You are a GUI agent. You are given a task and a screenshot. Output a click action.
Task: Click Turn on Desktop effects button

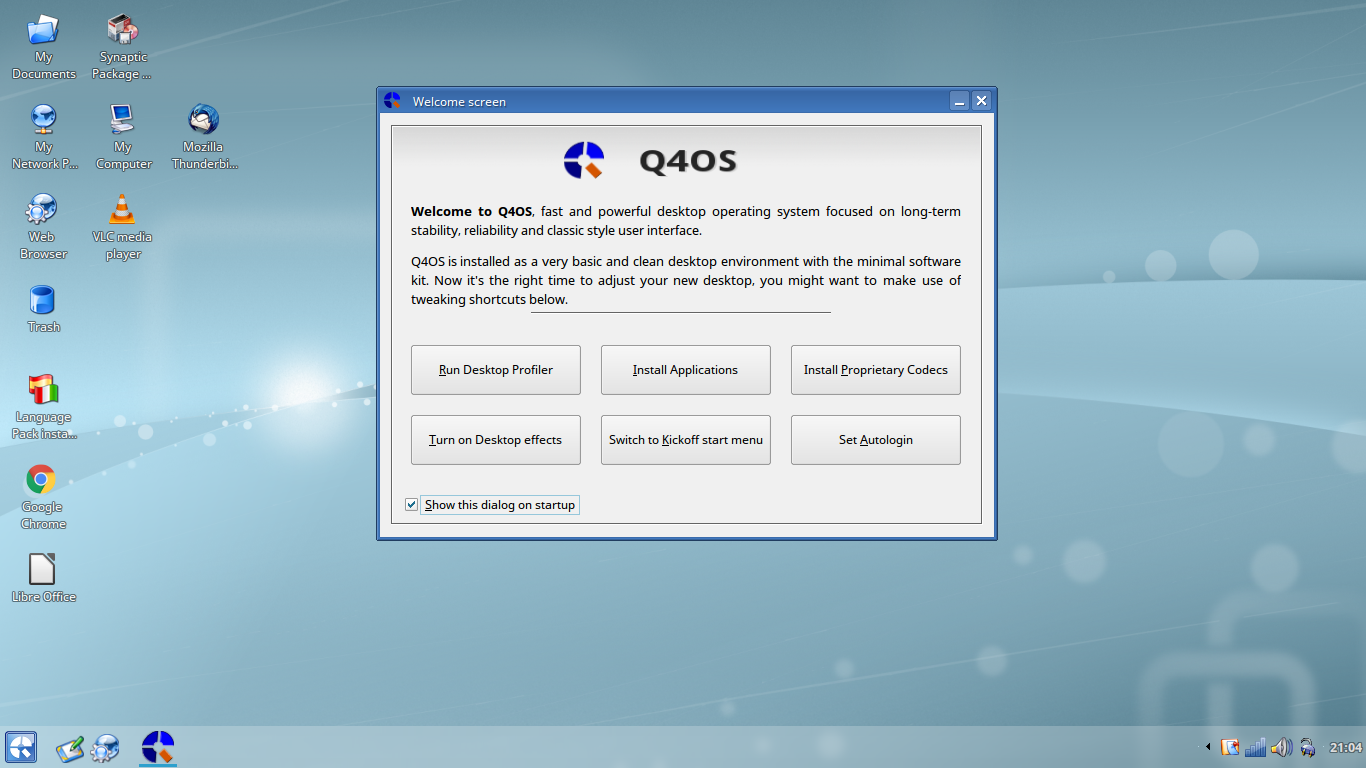point(496,440)
